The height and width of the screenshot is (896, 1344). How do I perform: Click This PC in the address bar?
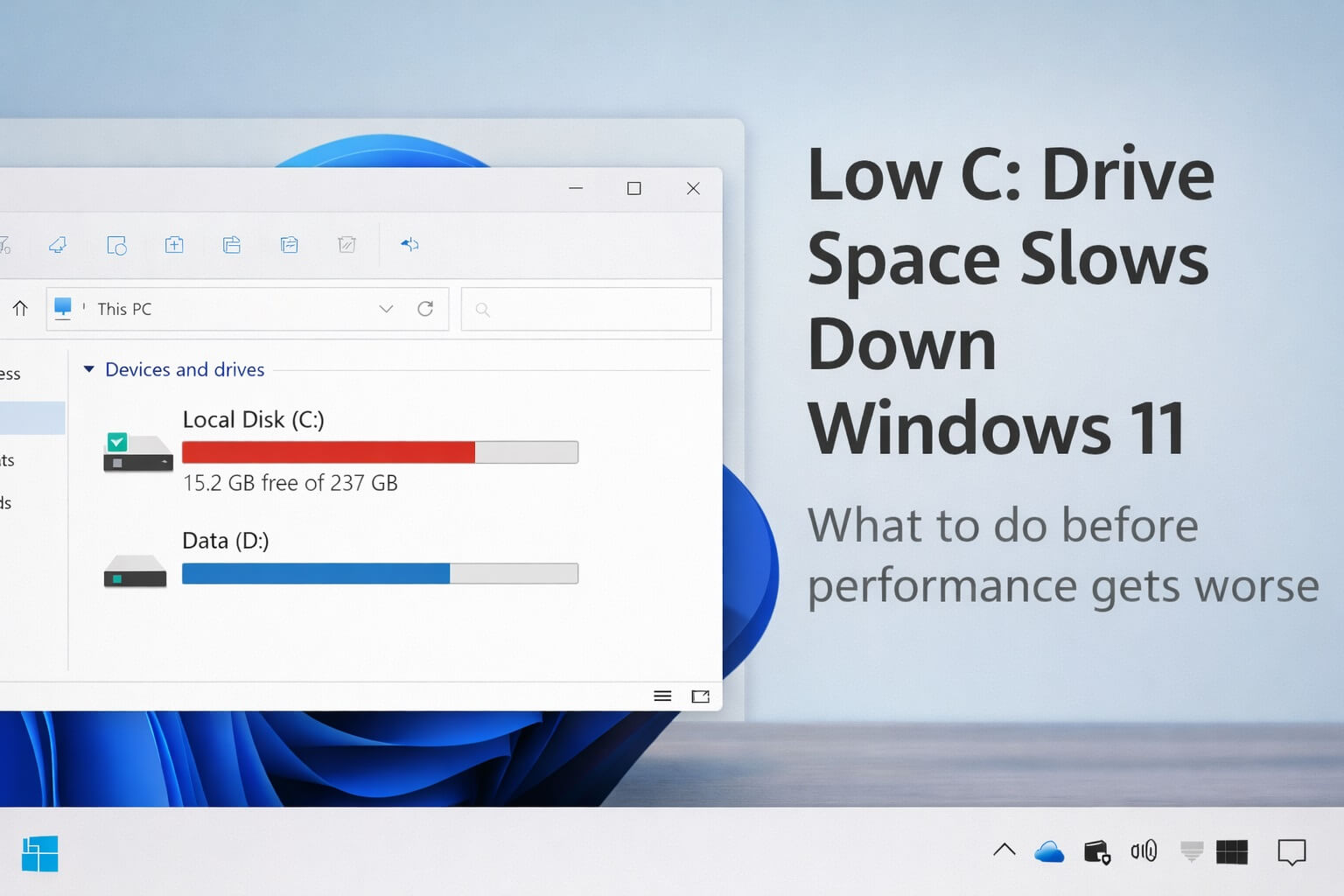(x=124, y=309)
